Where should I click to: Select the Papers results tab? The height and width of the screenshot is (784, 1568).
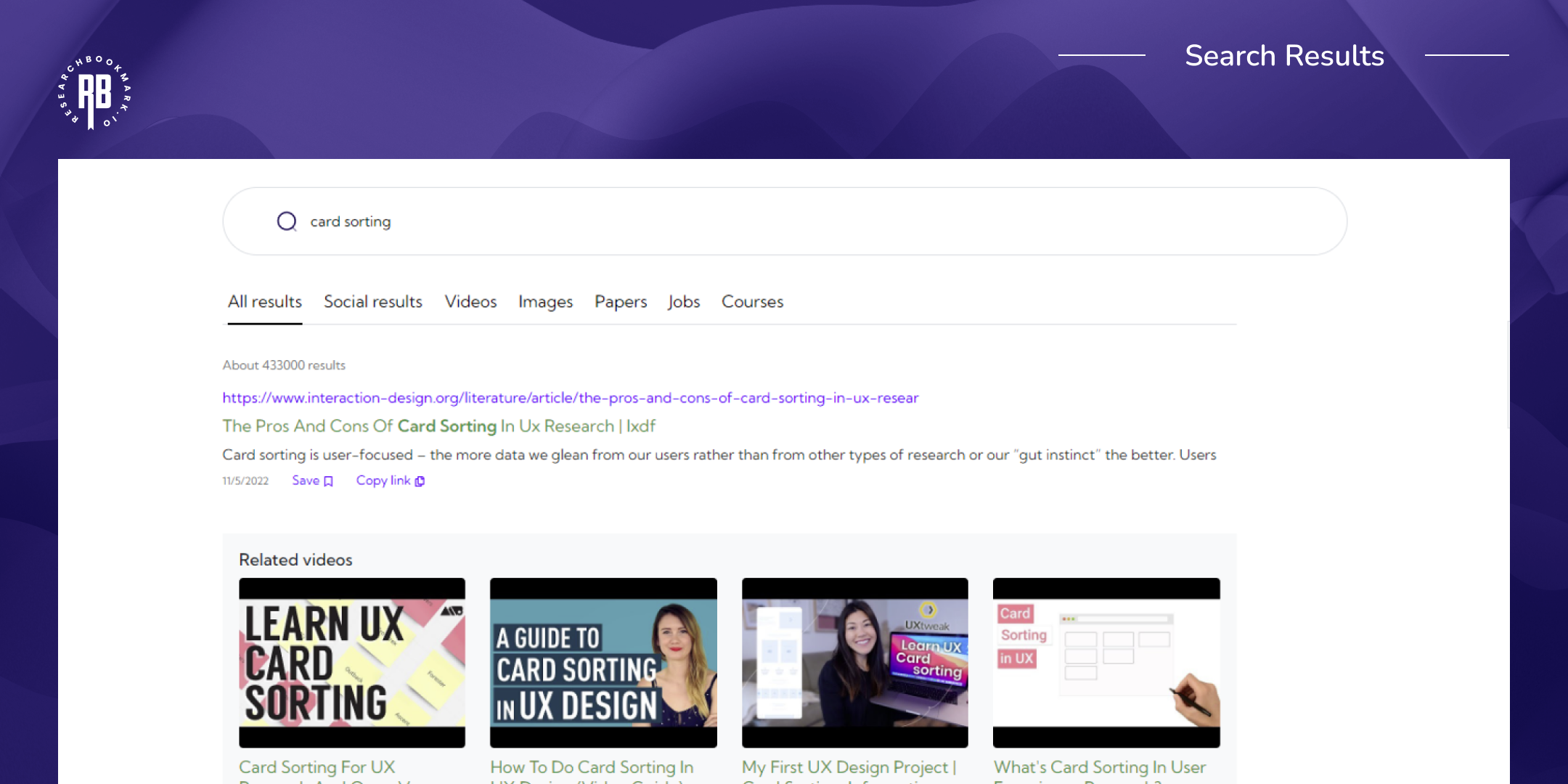621,302
